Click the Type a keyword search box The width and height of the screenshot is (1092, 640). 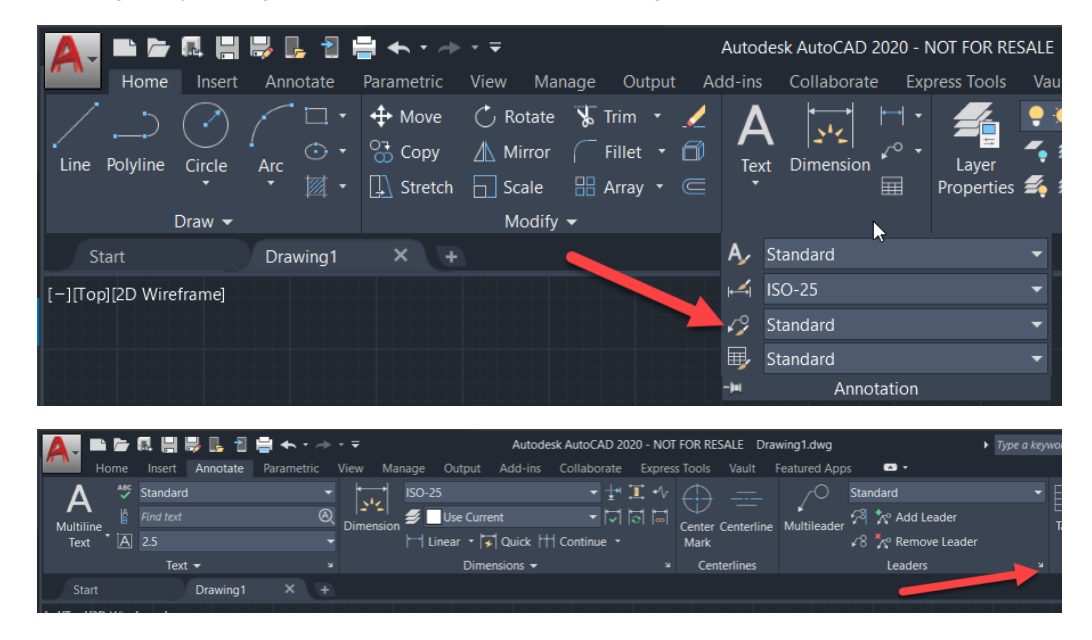(1027, 444)
